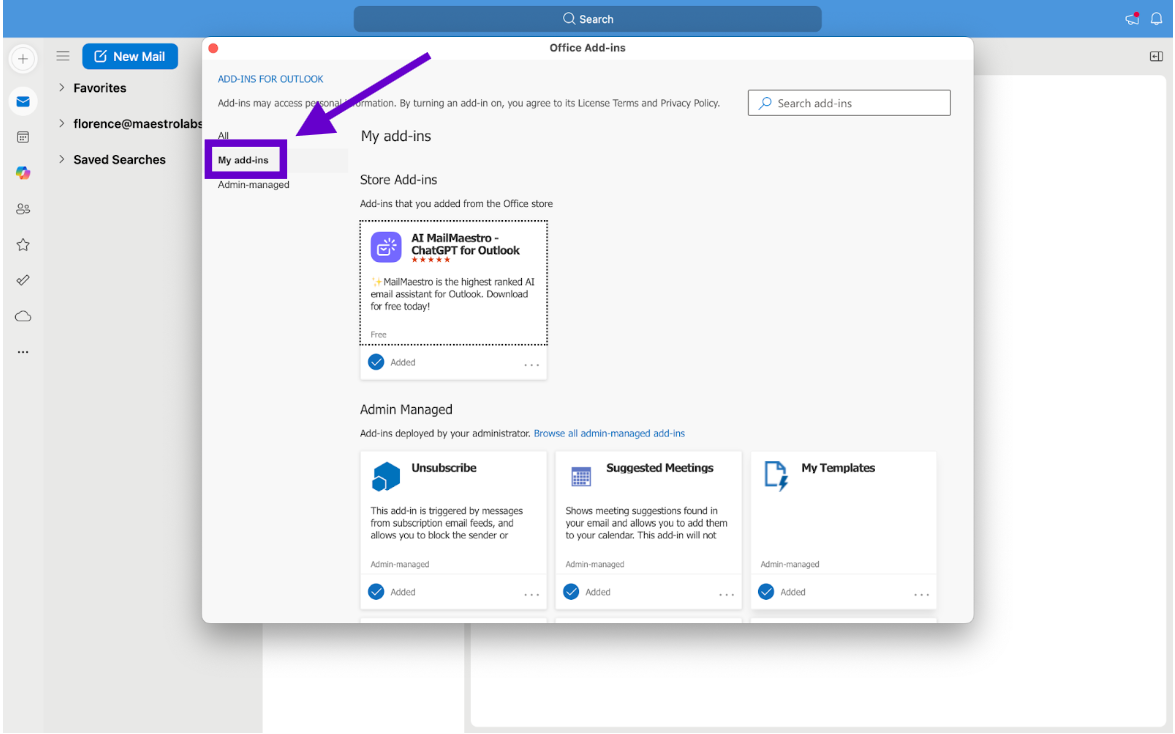The width and height of the screenshot is (1175, 734).
Task: Open the notifications bell icon
Action: click(x=1156, y=19)
